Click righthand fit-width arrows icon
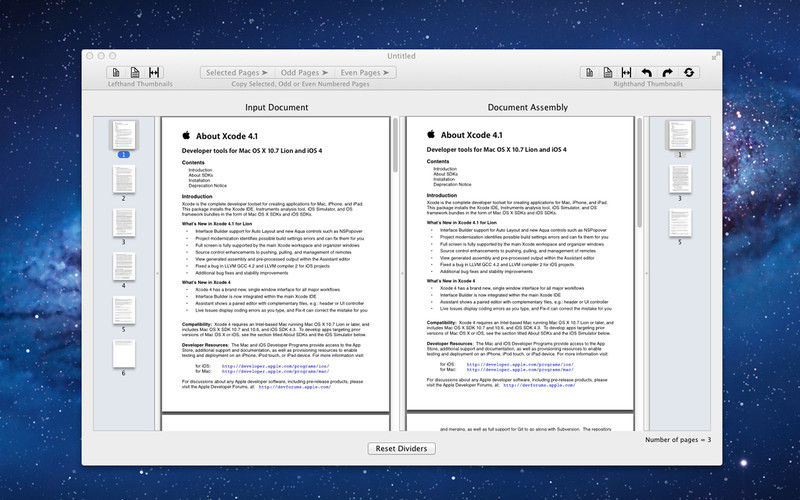800x500 pixels. tap(627, 72)
